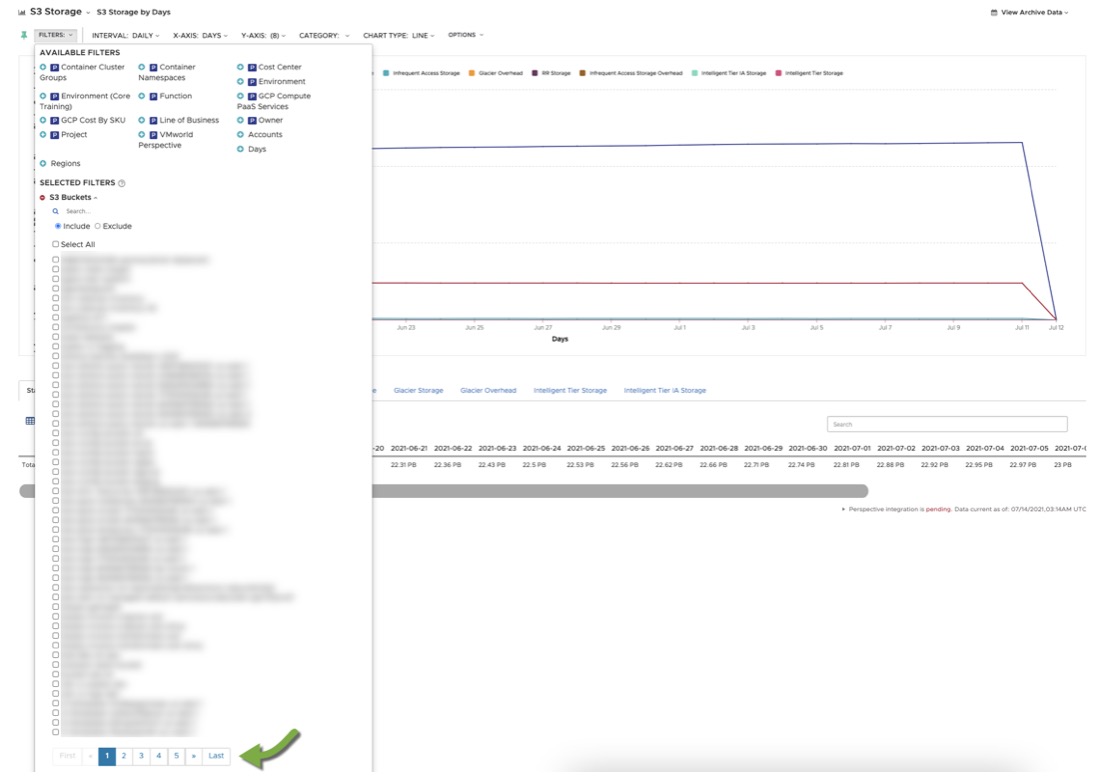Click the bar chart icon before S3 Storage title
The height and width of the screenshot is (776, 1100).
pos(21,12)
